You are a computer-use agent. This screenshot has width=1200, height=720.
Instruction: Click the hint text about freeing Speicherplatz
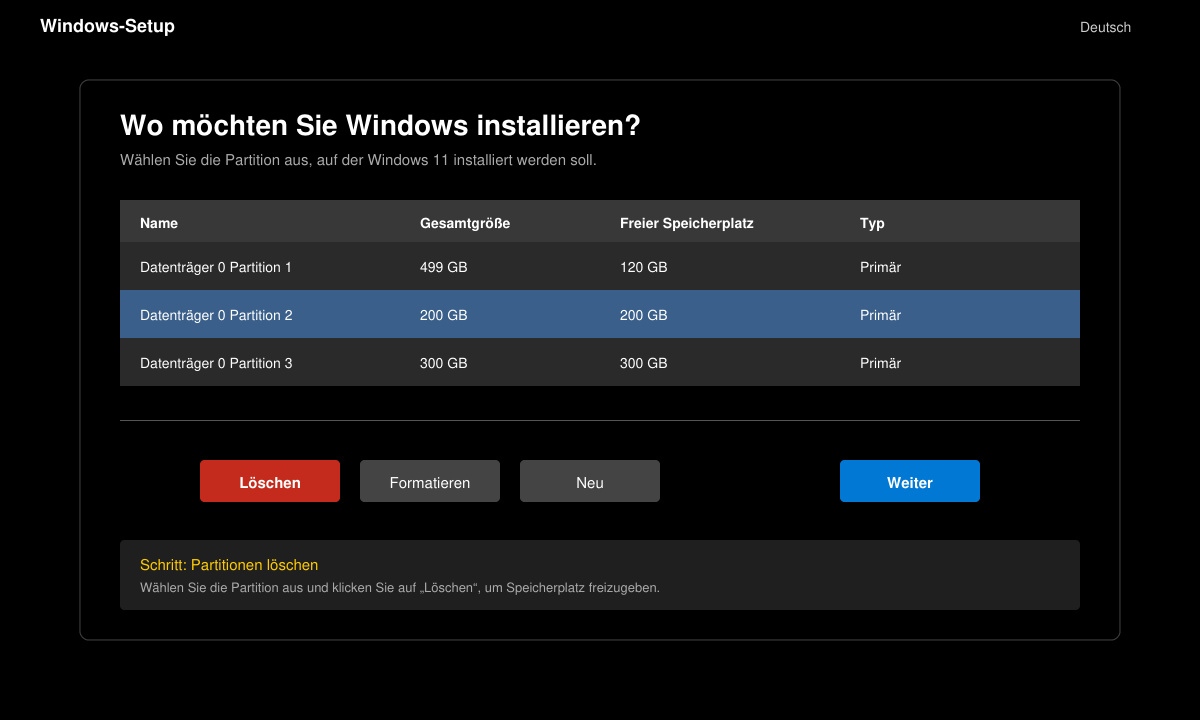[400, 588]
